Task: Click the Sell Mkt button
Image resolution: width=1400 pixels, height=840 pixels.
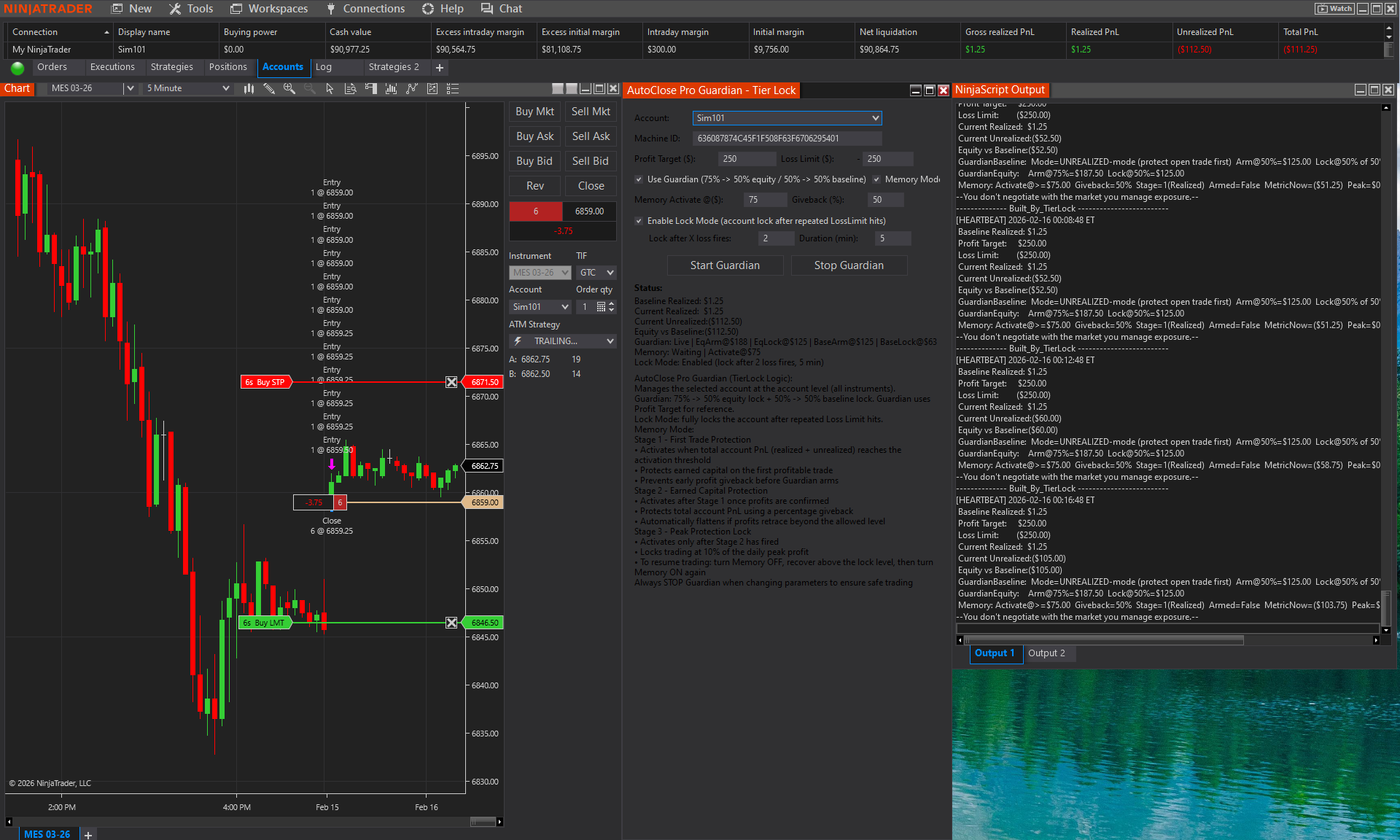Action: 590,111
